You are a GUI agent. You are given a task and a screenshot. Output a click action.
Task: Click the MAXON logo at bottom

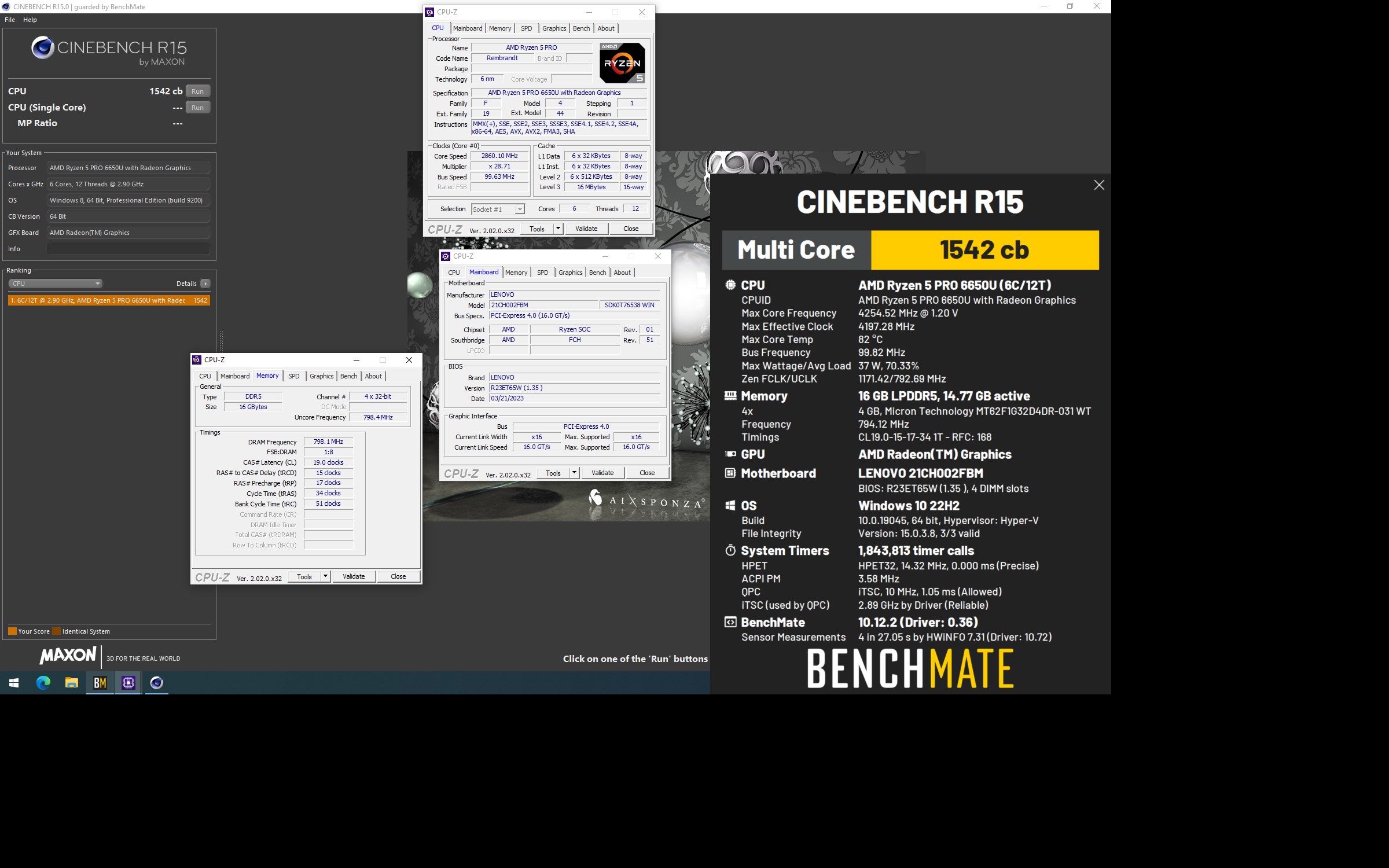pyautogui.click(x=68, y=655)
